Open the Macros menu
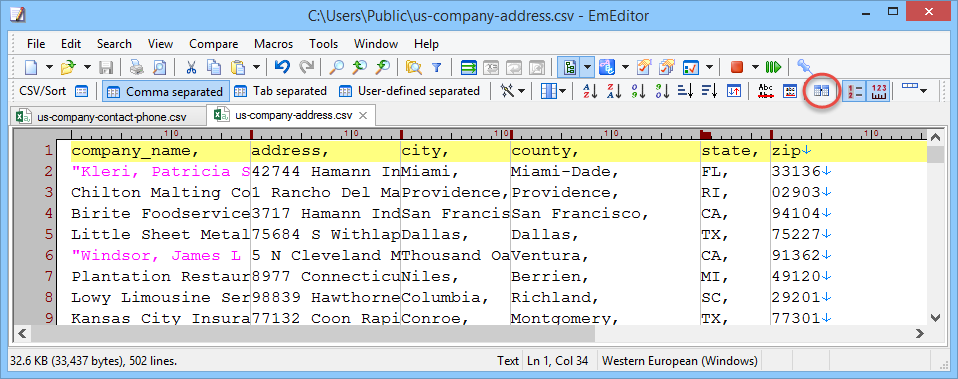This screenshot has width=958, height=379. point(273,44)
